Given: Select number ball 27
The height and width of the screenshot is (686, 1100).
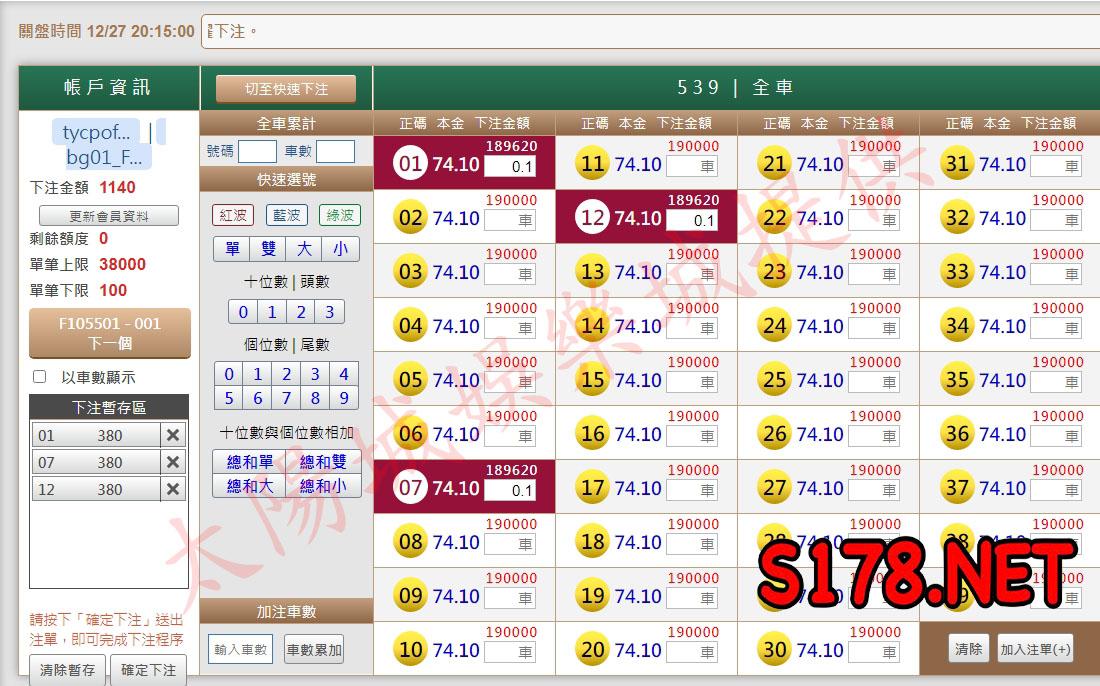Looking at the screenshot, I should click(x=774, y=487).
